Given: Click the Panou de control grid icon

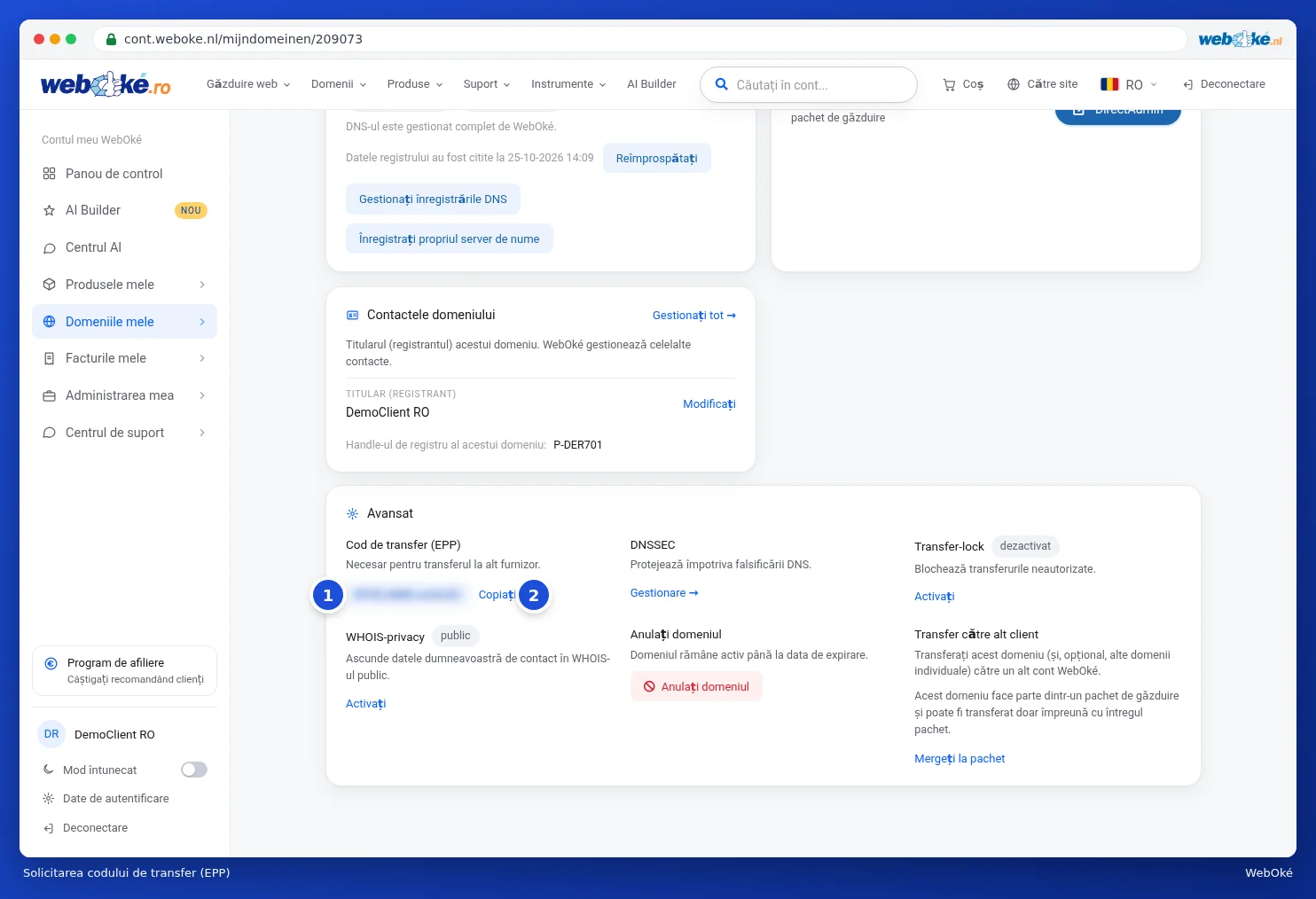Looking at the screenshot, I should tap(50, 174).
